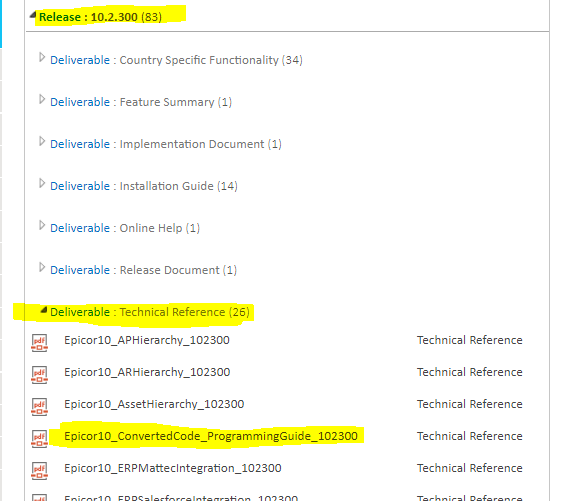
Task: Click 'Technical Reference' cell in ARHierarchy row
Action: click(470, 372)
